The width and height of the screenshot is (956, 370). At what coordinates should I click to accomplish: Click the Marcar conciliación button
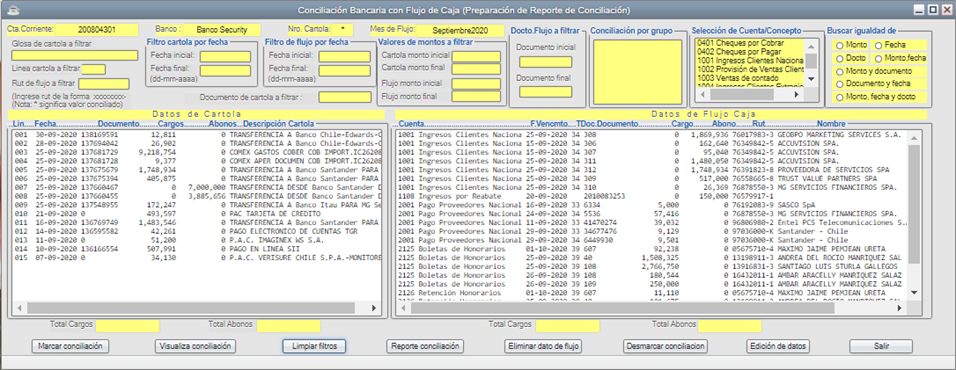pos(70,346)
